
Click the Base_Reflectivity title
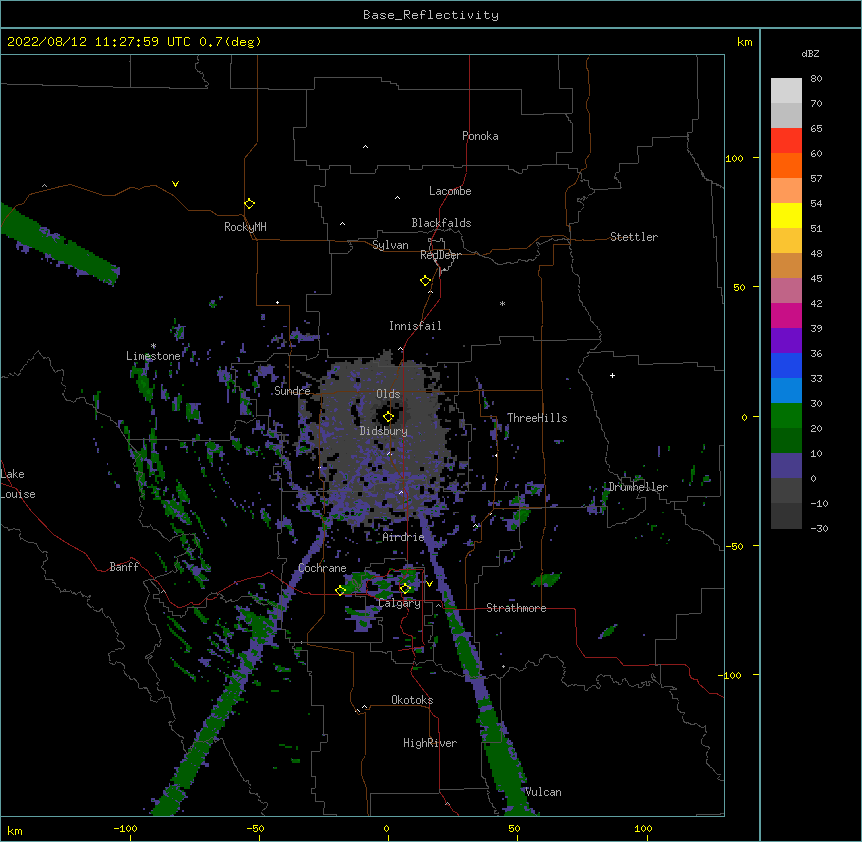click(431, 15)
